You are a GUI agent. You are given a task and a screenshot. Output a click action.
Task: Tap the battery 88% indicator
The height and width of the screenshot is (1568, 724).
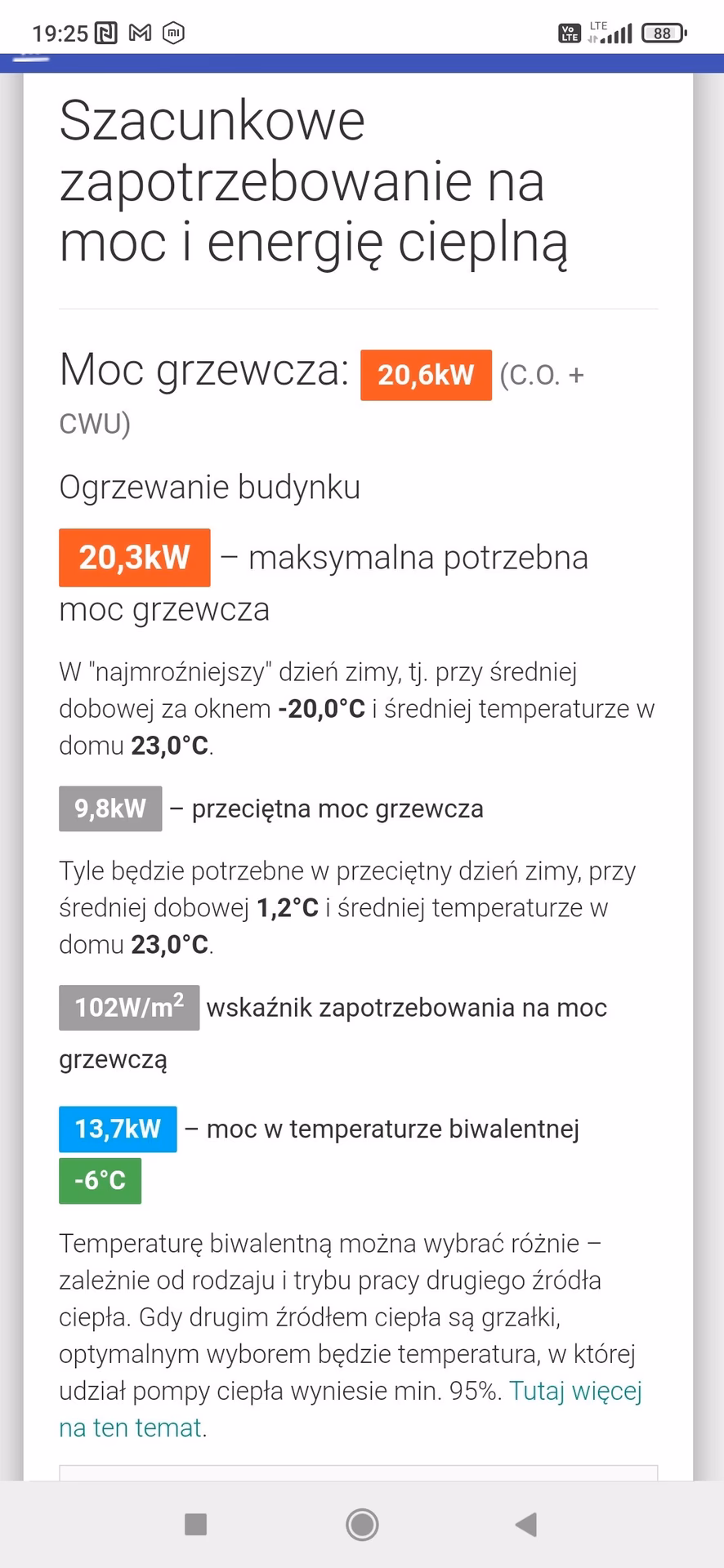point(664,33)
